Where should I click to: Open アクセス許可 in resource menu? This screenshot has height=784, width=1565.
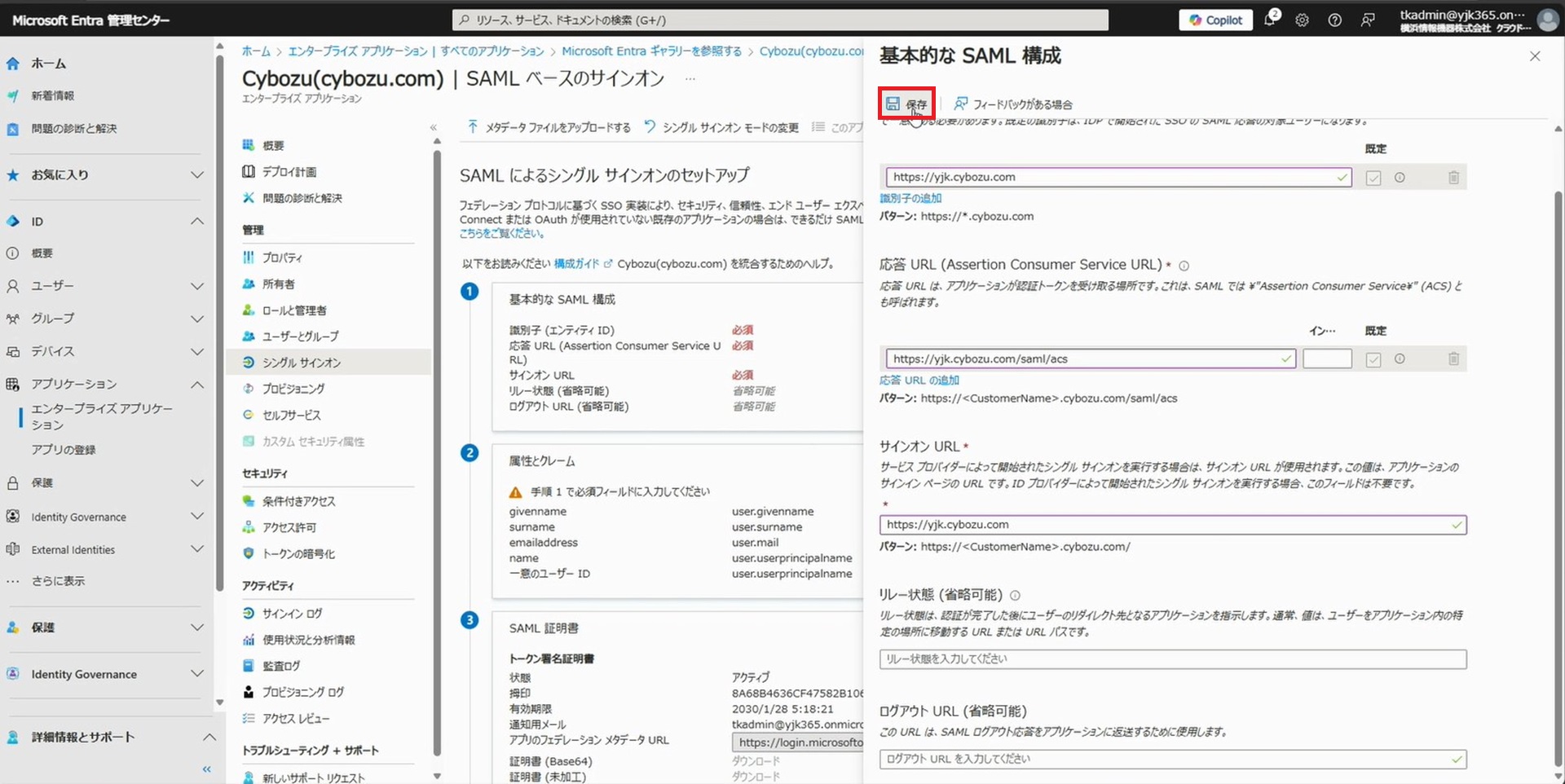[x=289, y=527]
